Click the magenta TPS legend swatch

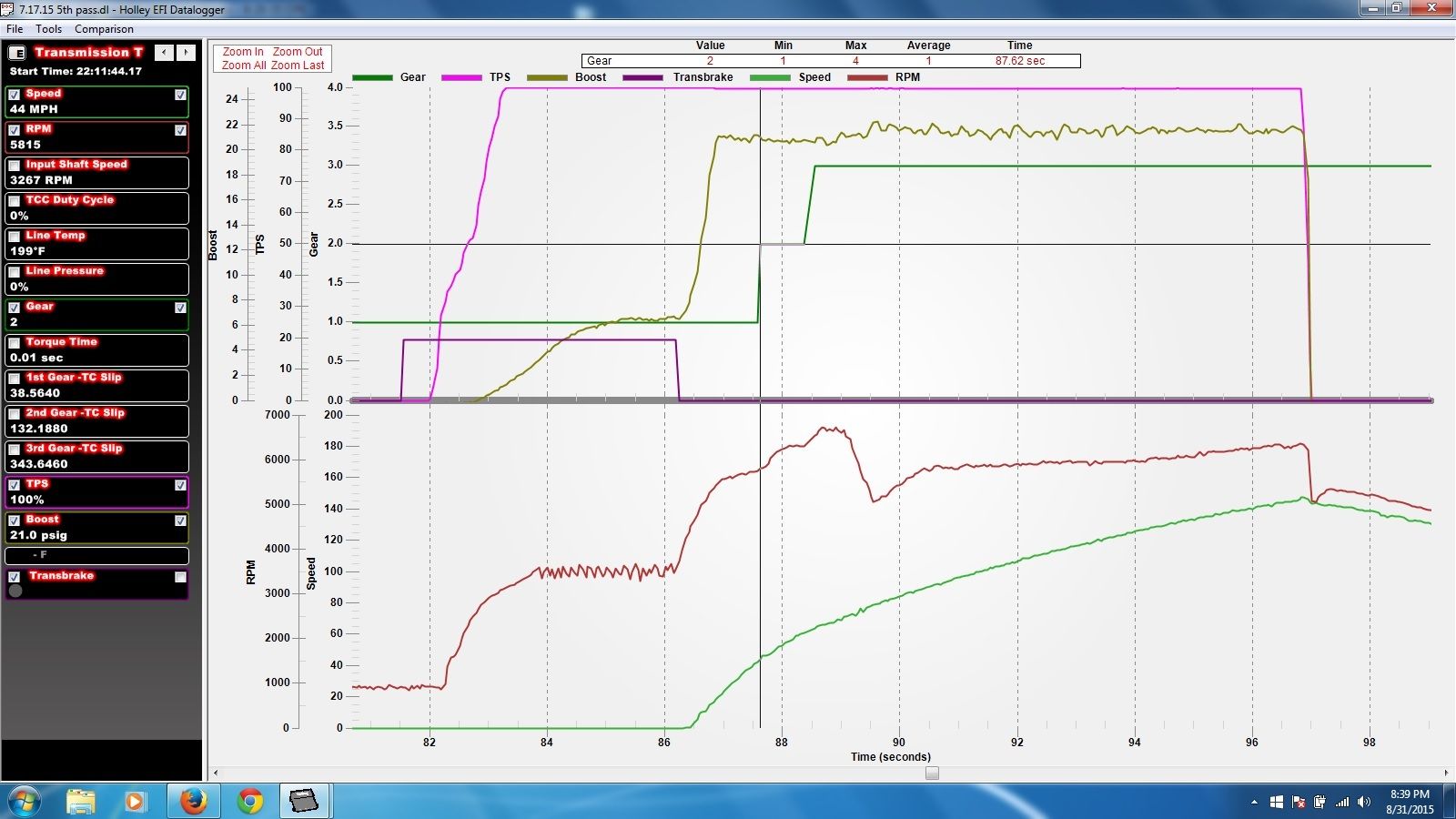461,77
